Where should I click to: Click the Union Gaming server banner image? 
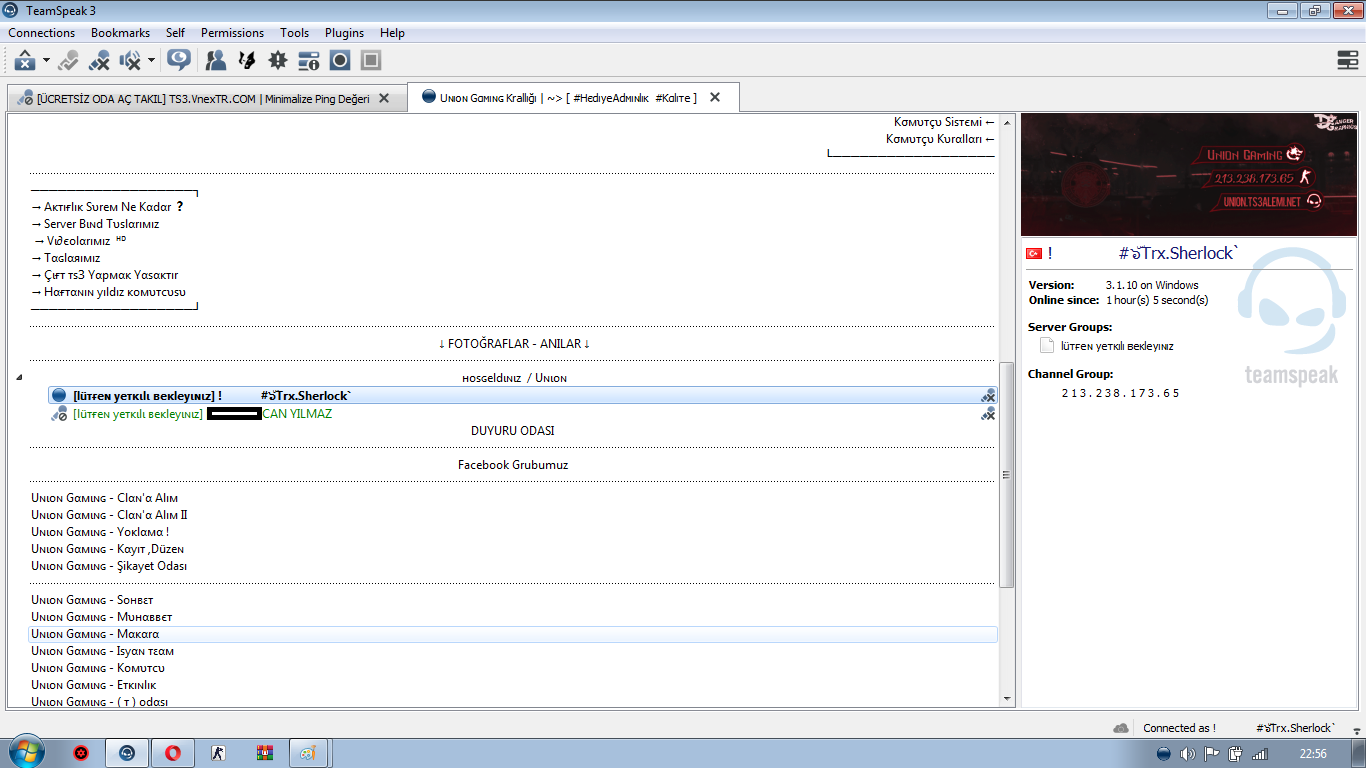pyautogui.click(x=1187, y=175)
